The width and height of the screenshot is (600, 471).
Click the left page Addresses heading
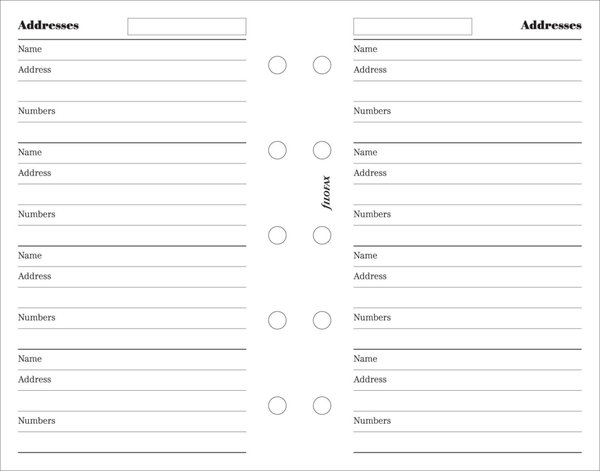tap(48, 26)
